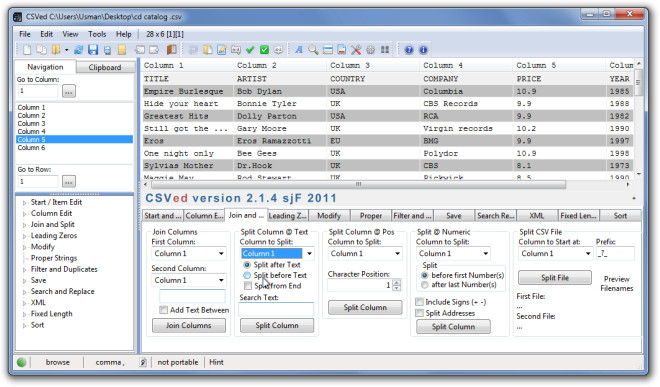Click the green check mark icon
The width and height of the screenshot is (660, 387).
point(250,50)
